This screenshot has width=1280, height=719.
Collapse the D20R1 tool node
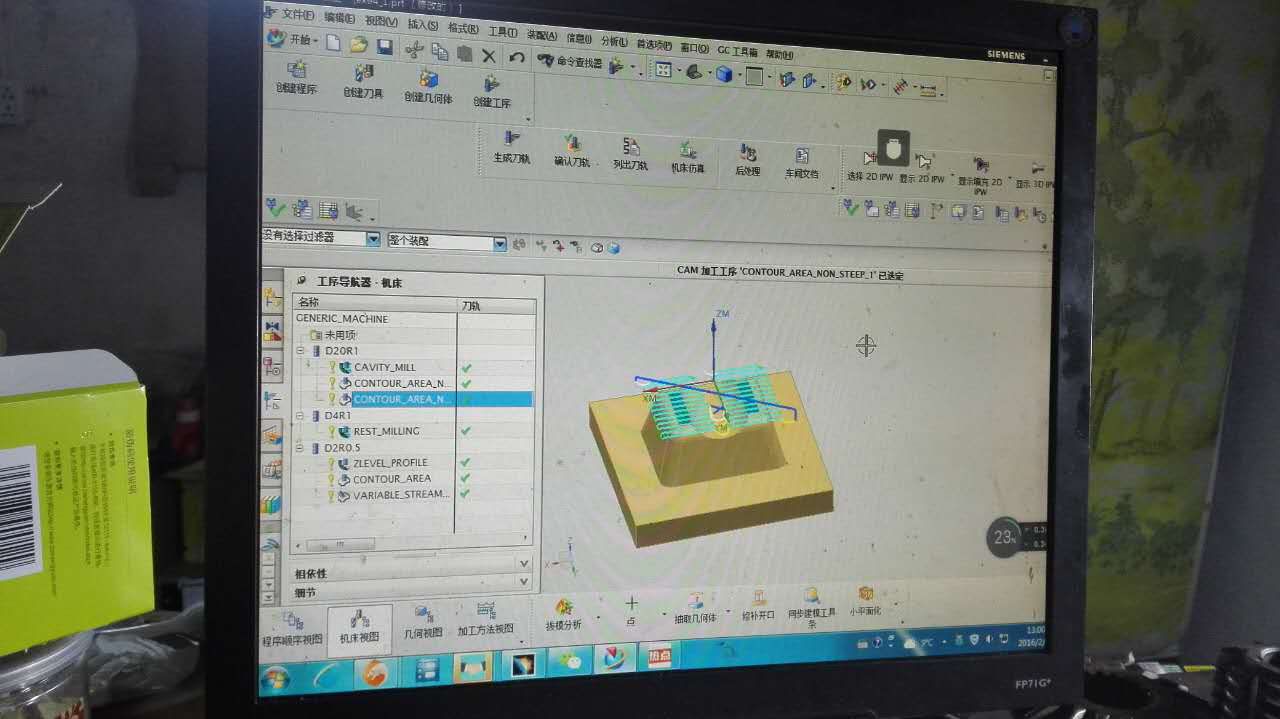pos(301,351)
